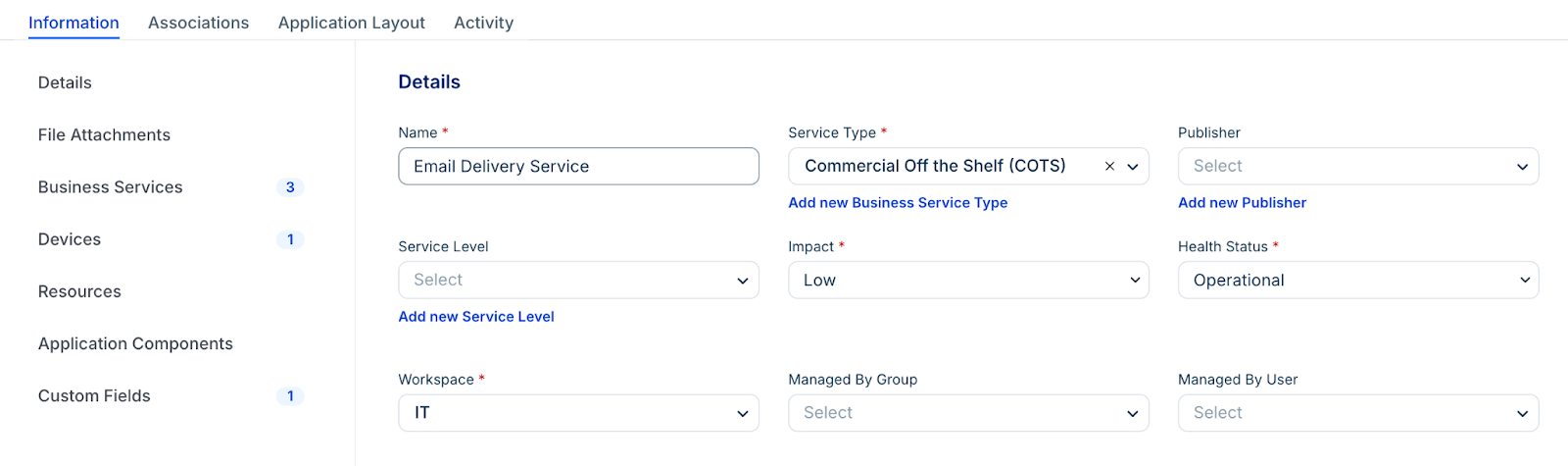Click Add new Business Service Type link
Screen dimensions: 1568x466
coord(898,203)
